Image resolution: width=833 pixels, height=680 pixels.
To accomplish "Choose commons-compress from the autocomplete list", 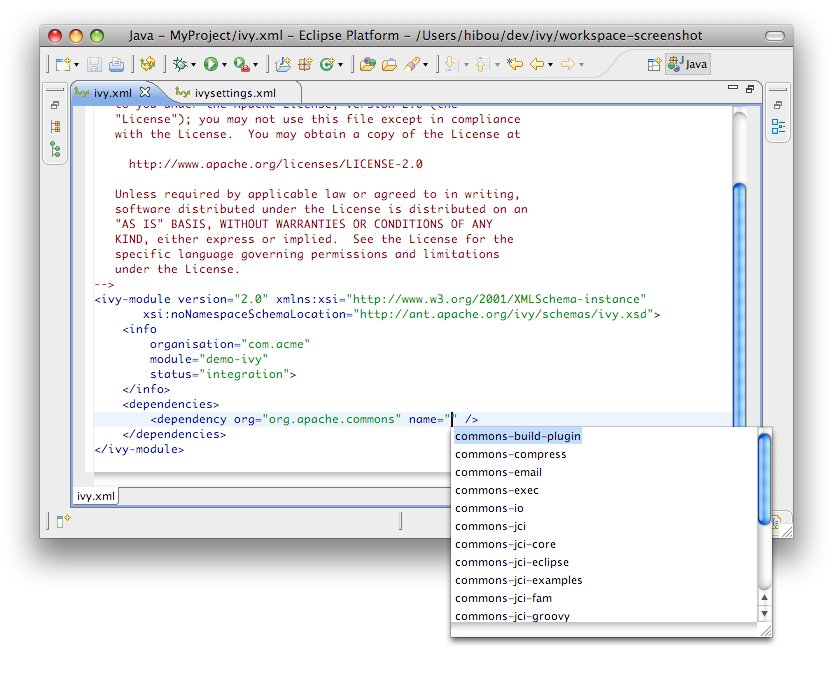I will point(510,454).
